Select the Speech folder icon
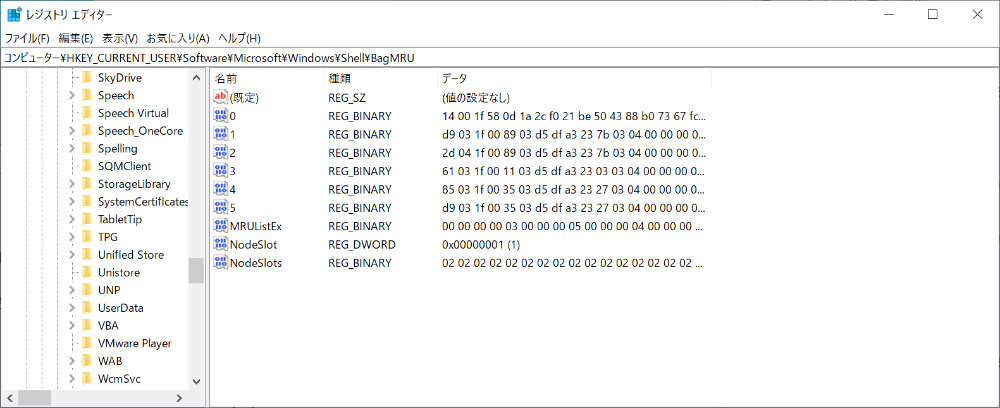 (x=87, y=96)
